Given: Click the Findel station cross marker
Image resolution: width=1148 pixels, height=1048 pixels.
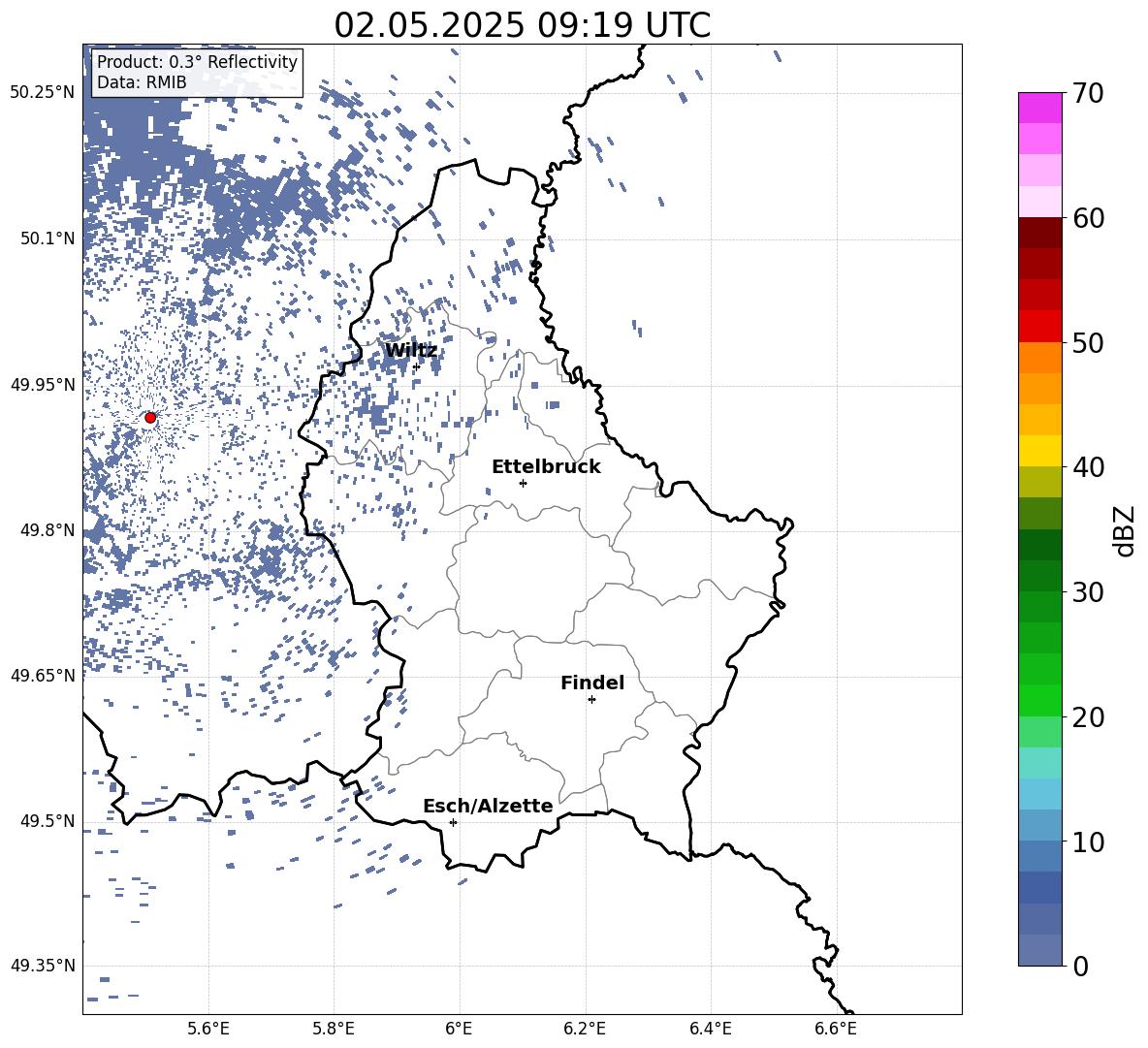Looking at the screenshot, I should tap(591, 700).
